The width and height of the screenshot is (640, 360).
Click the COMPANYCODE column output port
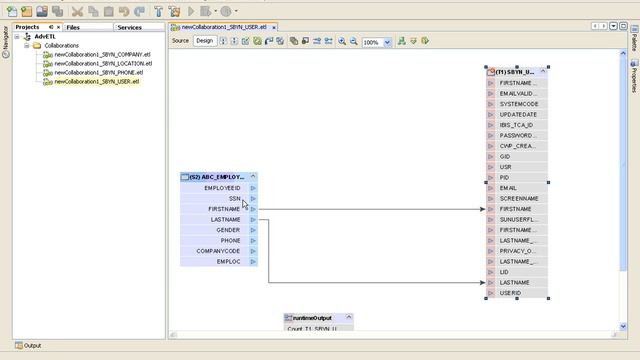[x=253, y=251]
